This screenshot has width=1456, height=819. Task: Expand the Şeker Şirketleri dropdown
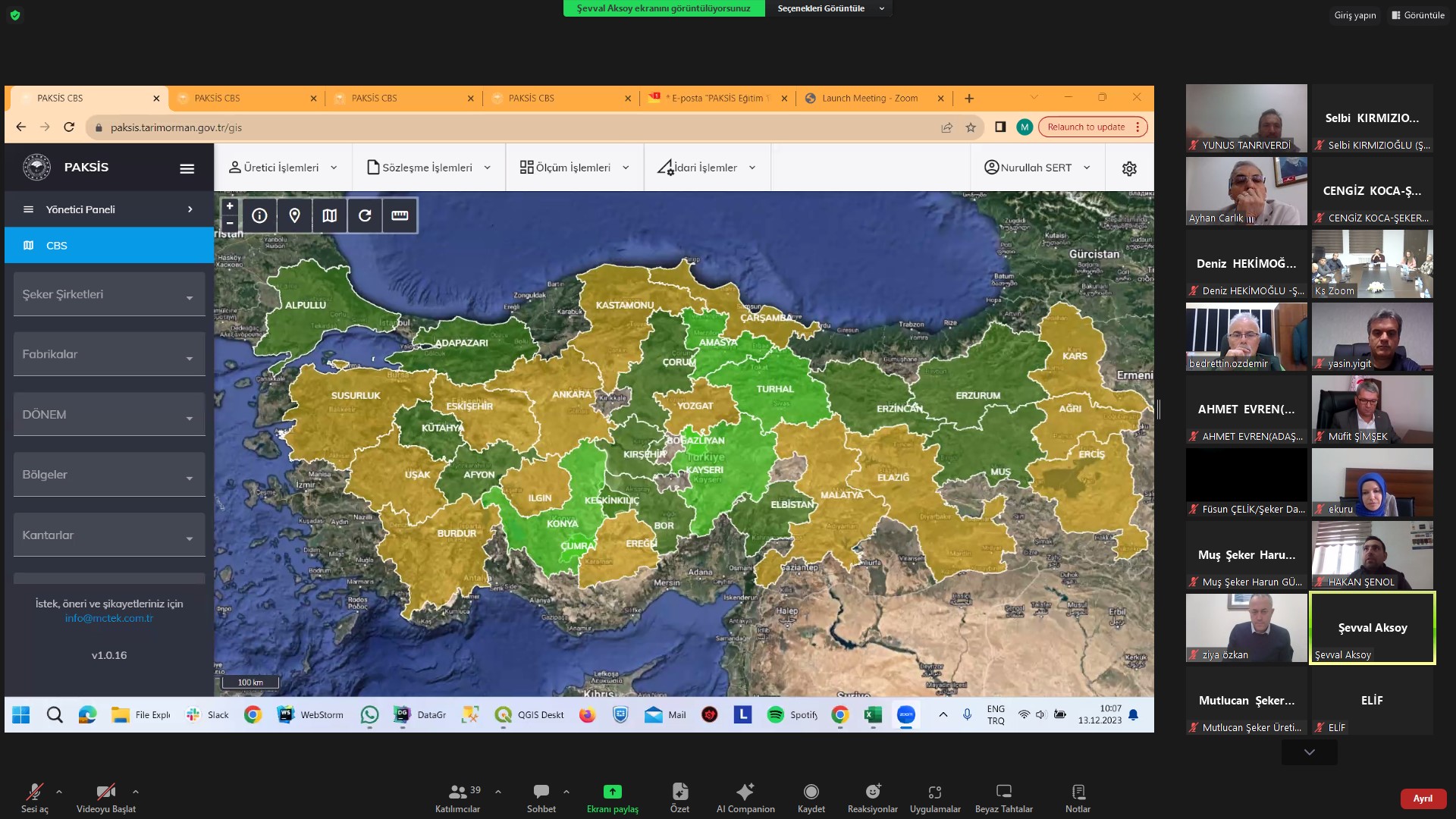(109, 294)
